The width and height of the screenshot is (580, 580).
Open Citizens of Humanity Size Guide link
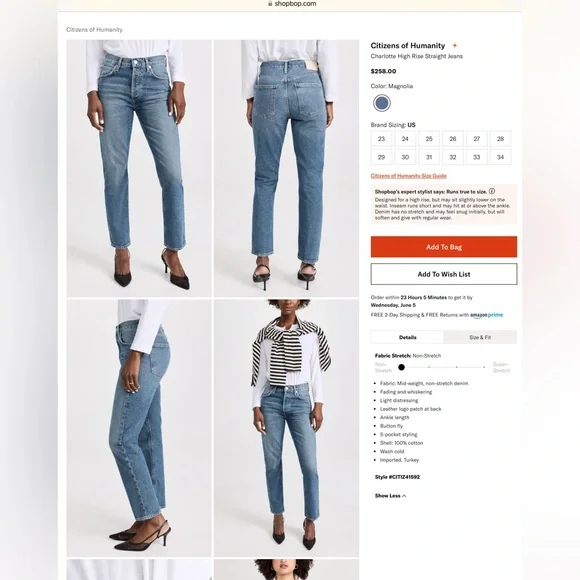(408, 176)
